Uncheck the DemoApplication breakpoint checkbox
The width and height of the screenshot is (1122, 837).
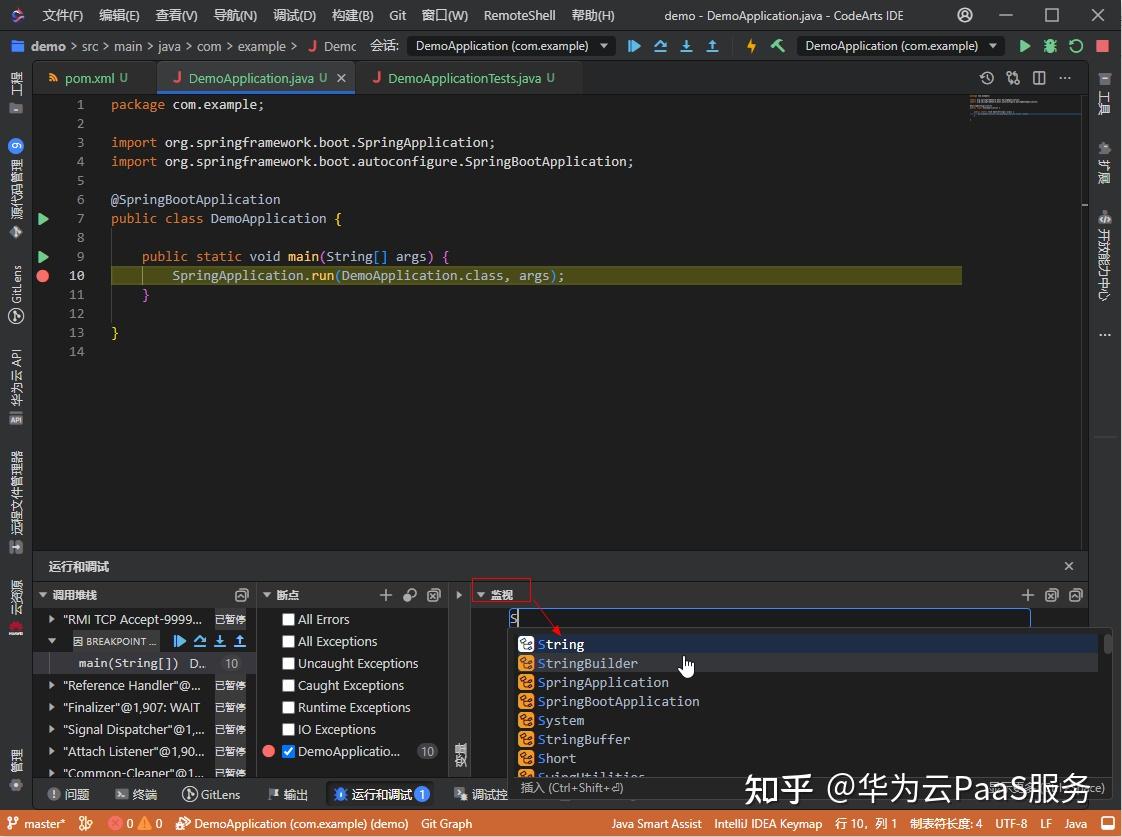coord(288,751)
